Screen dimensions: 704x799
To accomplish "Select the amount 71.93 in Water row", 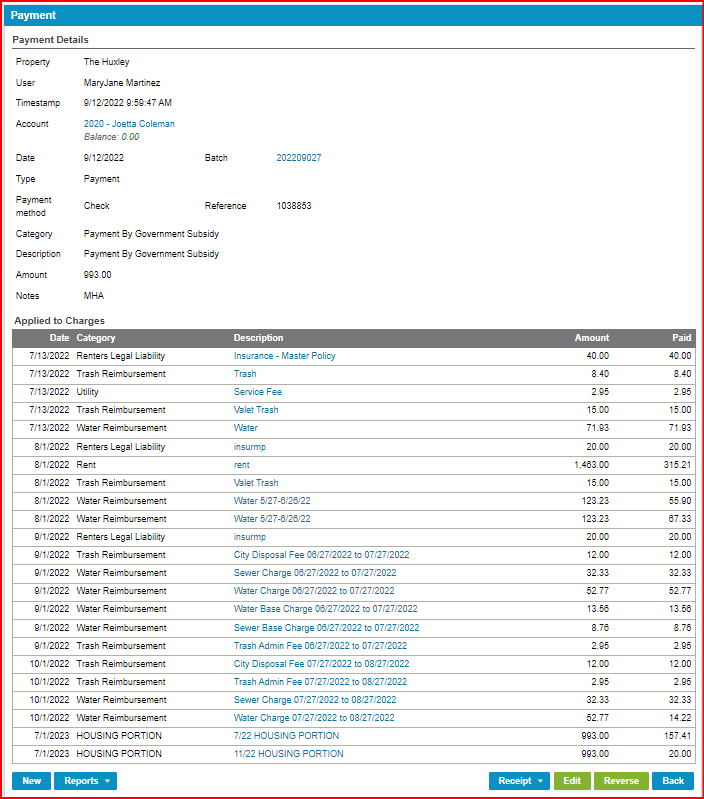I will point(598,428).
